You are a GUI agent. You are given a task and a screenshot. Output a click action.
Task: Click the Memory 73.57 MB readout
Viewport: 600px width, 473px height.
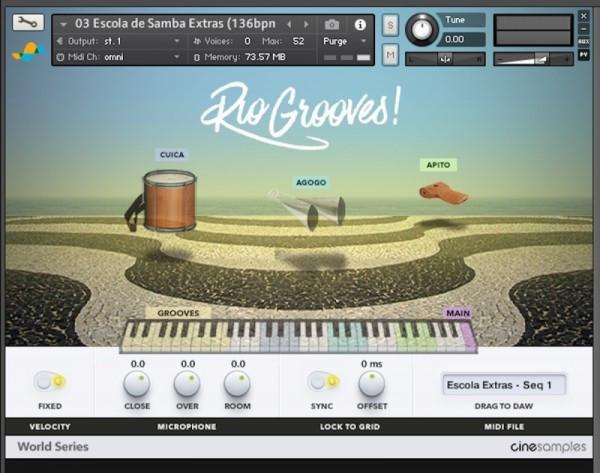click(244, 57)
